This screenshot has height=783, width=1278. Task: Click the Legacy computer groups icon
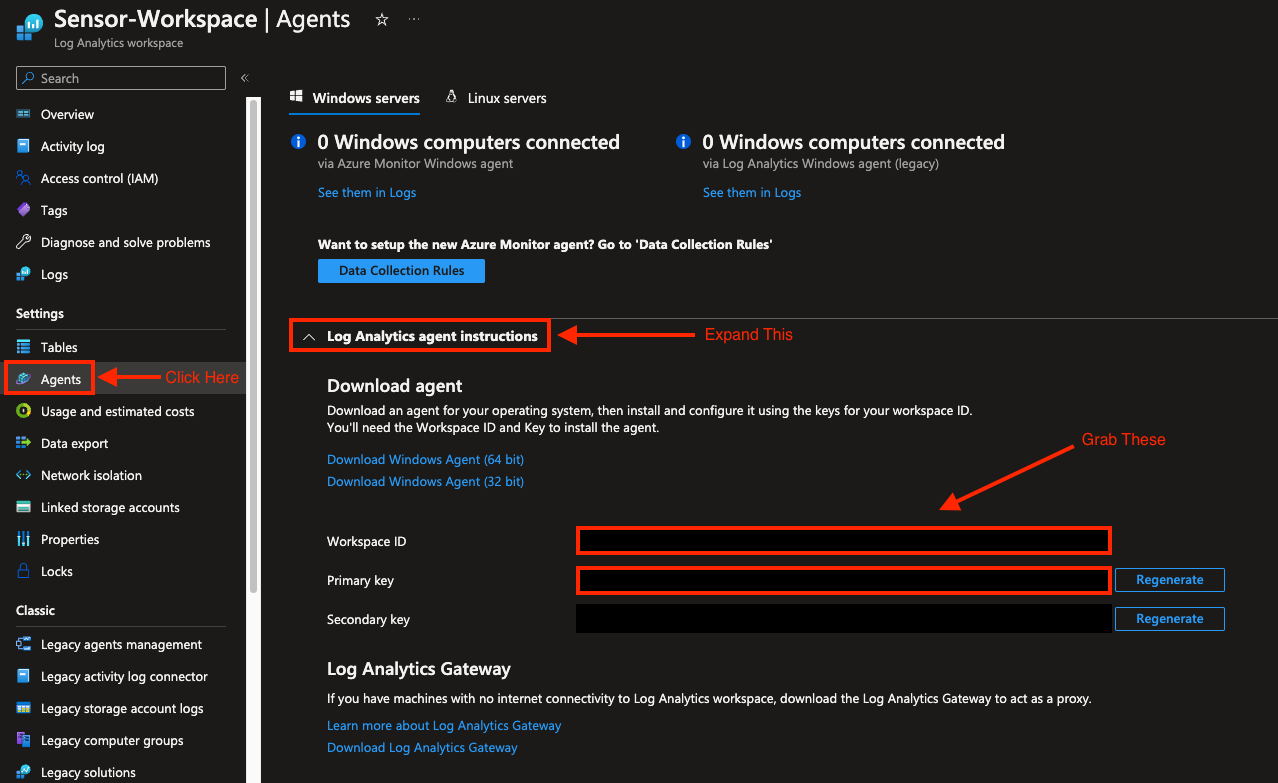coord(23,740)
